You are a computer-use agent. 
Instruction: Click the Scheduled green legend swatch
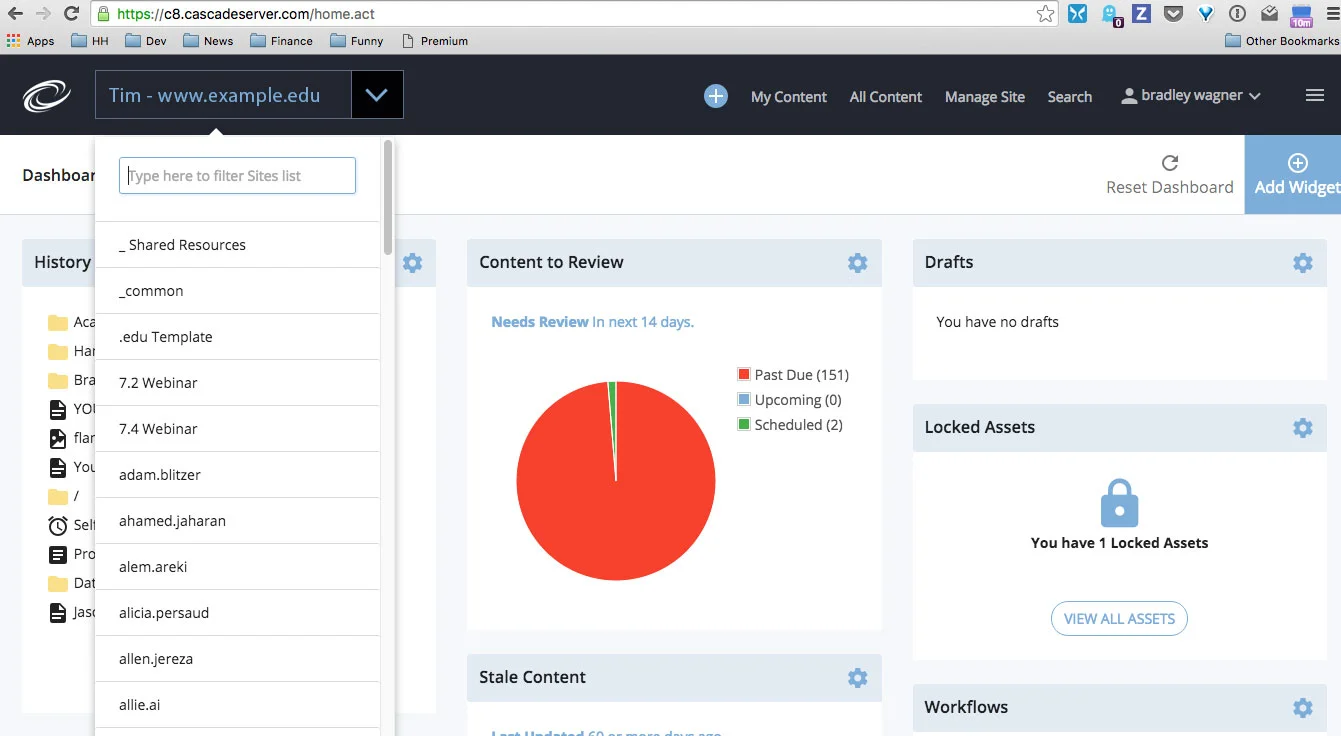pyautogui.click(x=744, y=425)
